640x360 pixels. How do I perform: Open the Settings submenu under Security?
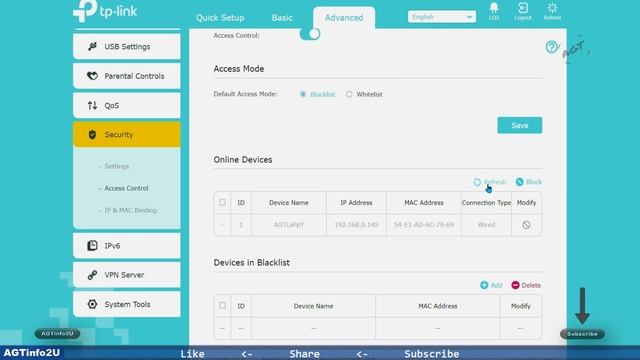tap(117, 167)
